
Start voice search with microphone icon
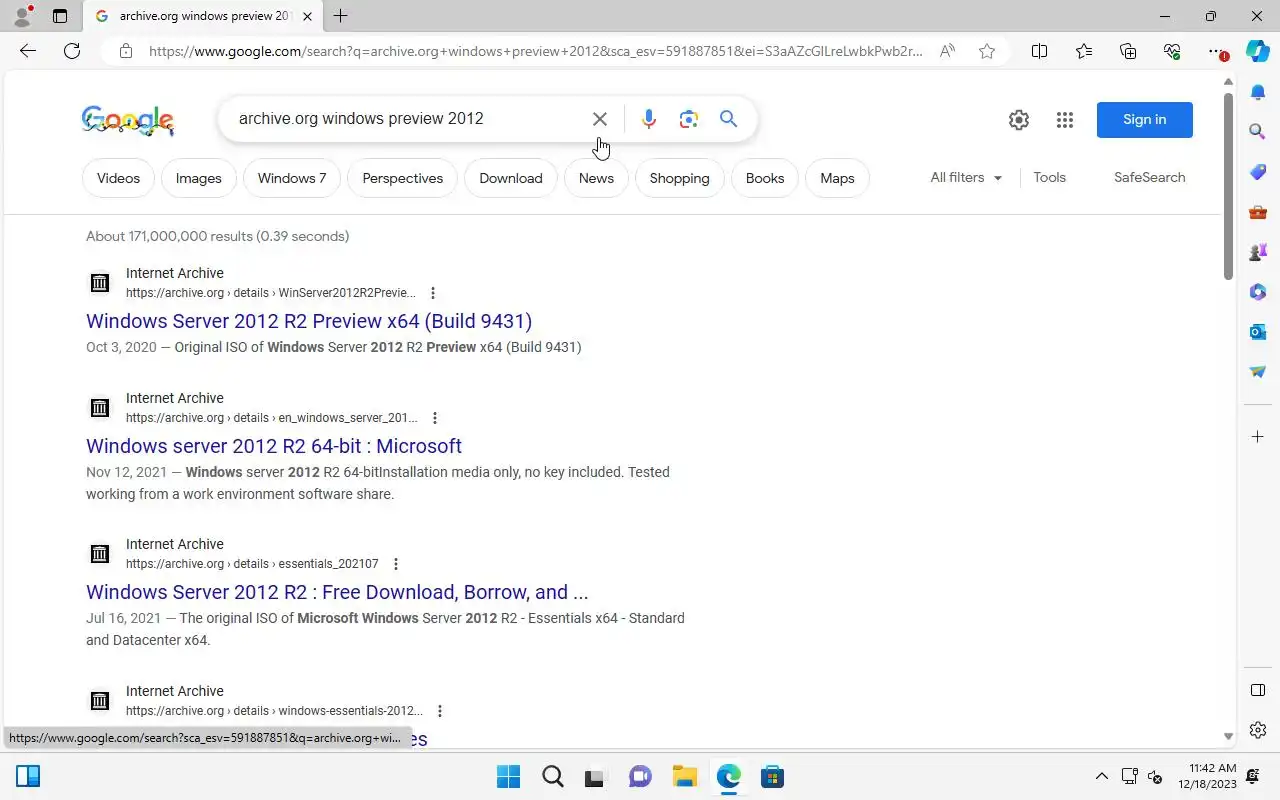pos(649,119)
